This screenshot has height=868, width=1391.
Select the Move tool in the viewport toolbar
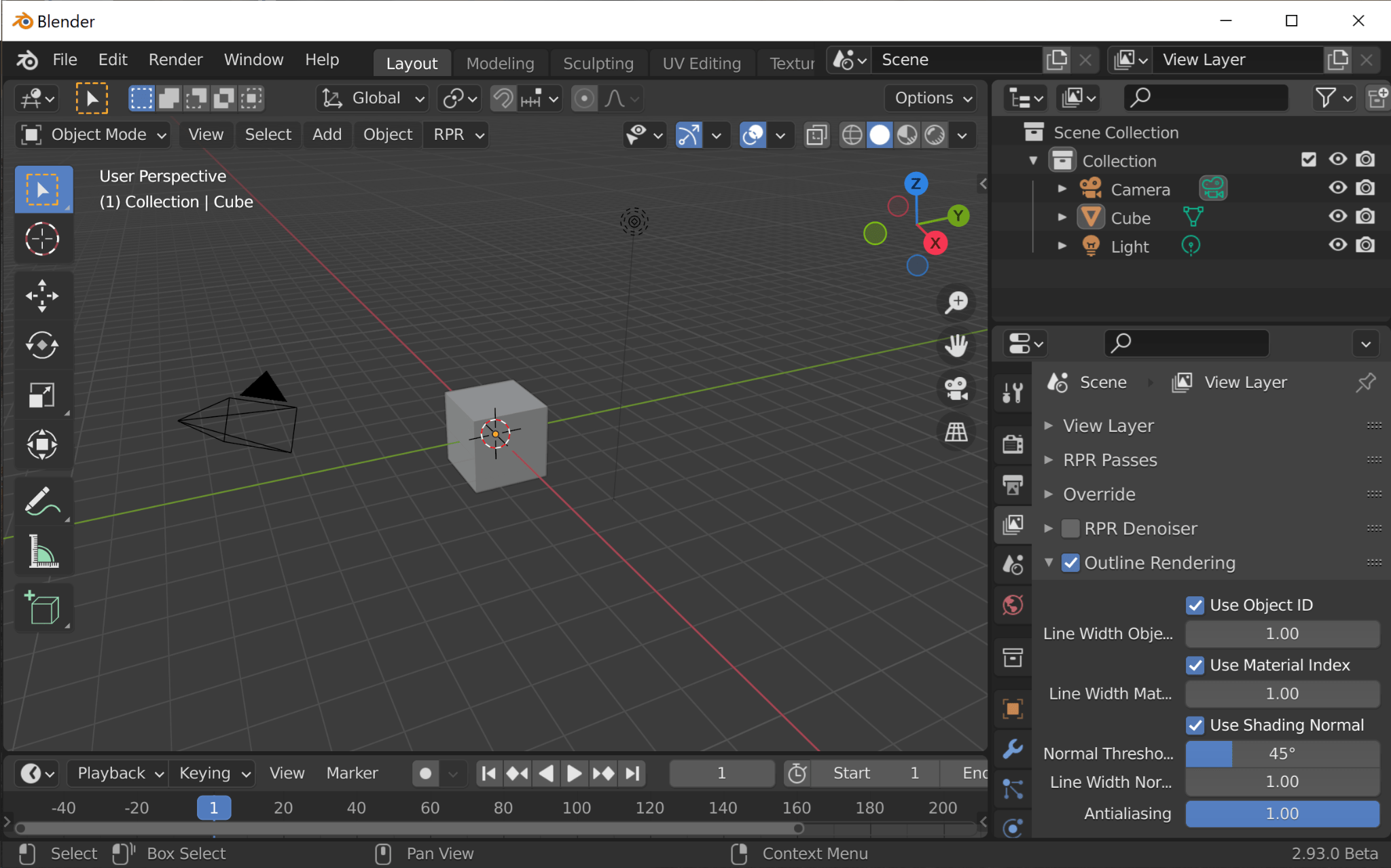43,295
